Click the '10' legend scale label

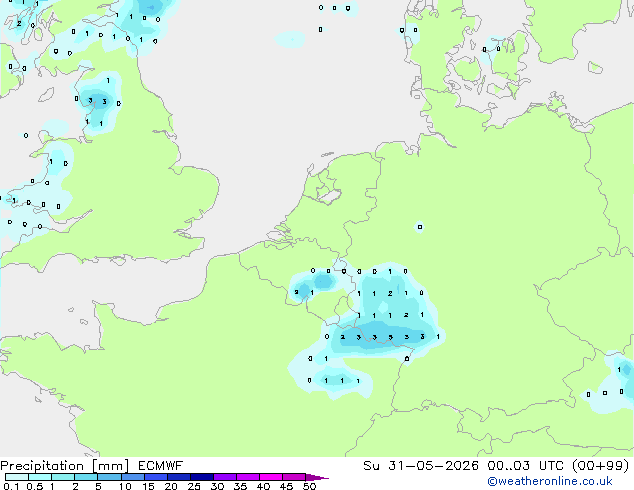(x=125, y=486)
